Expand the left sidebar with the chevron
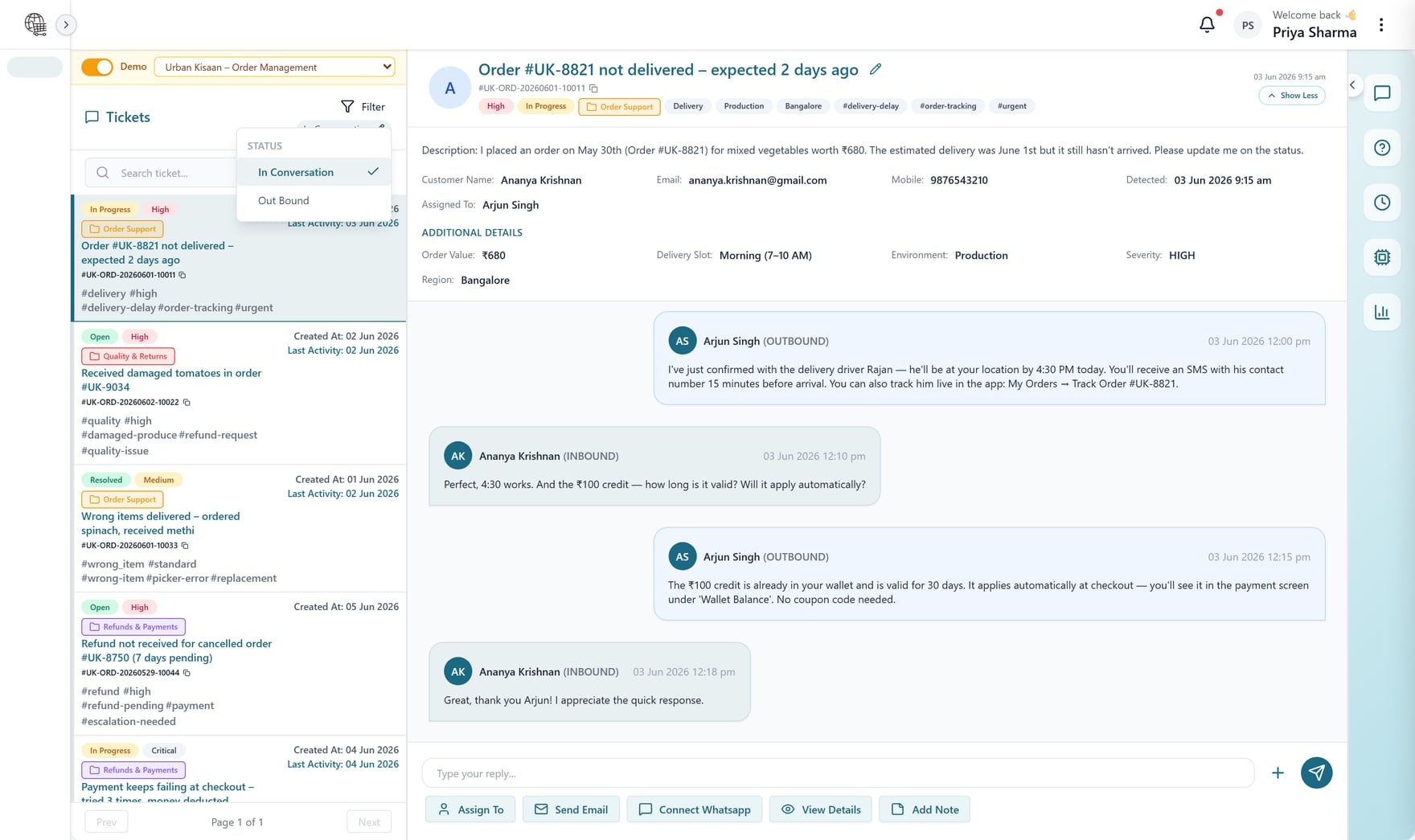The image size is (1415, 840). (x=66, y=24)
